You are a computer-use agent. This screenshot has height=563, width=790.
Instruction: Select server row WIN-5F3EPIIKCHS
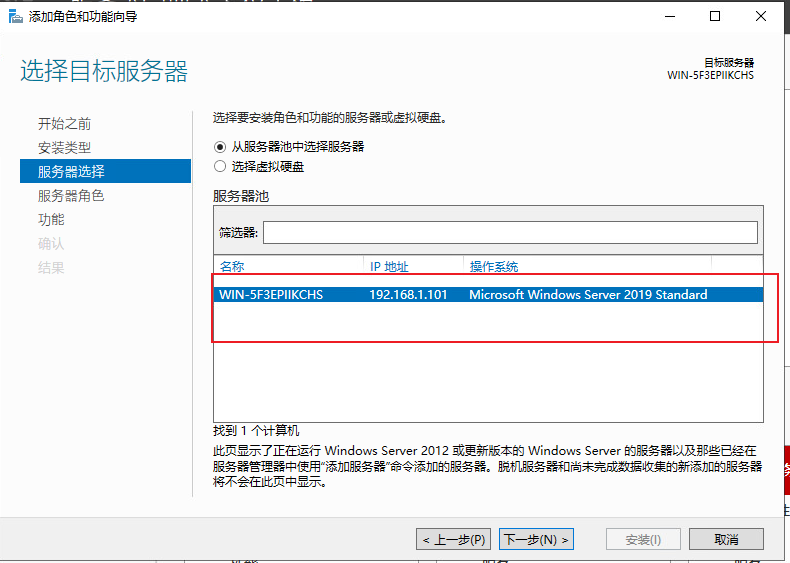(488, 294)
